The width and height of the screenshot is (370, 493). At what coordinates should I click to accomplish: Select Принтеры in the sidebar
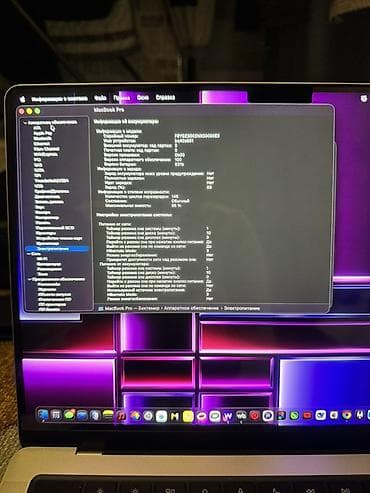coord(46,233)
